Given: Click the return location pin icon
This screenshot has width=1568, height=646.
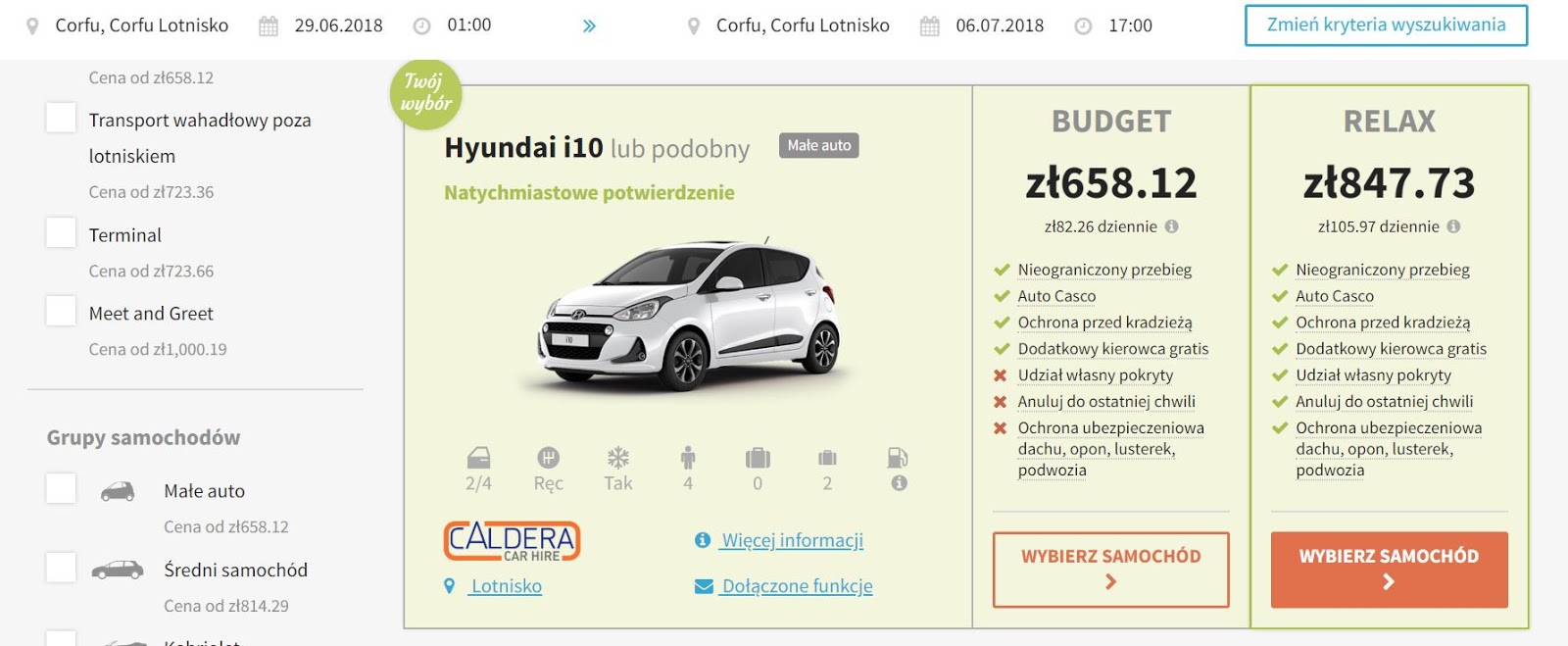Looking at the screenshot, I should (x=694, y=26).
